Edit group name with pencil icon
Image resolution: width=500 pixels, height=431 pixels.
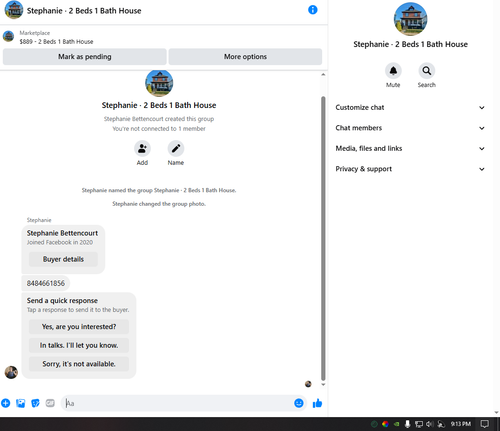click(x=176, y=148)
